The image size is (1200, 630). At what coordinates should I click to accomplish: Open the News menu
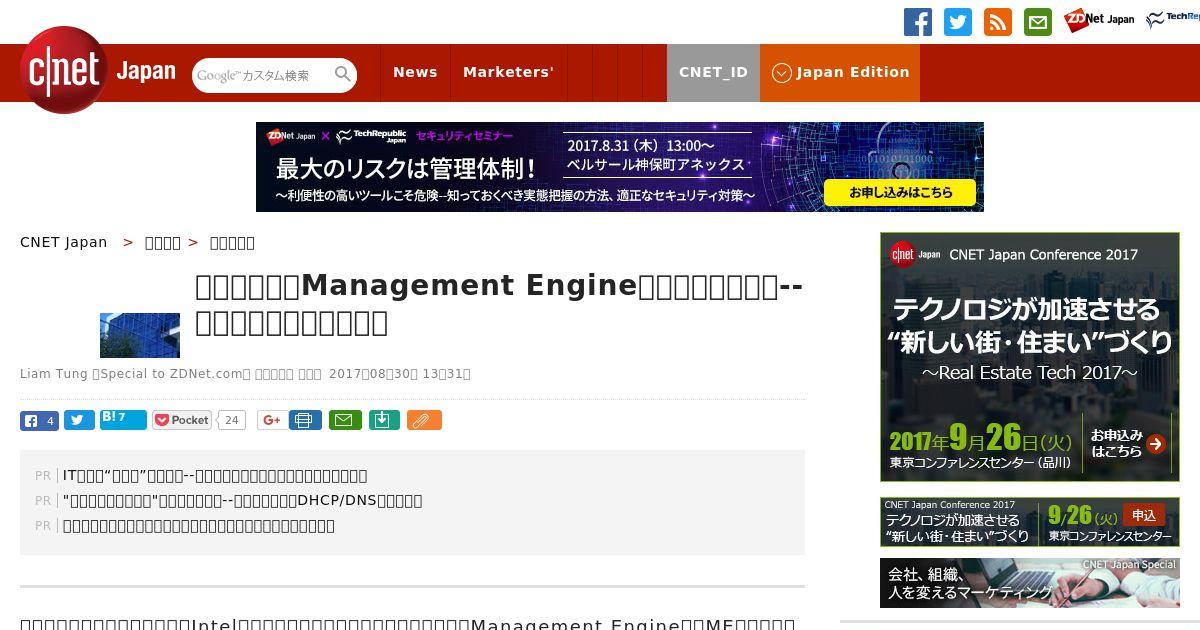point(415,72)
